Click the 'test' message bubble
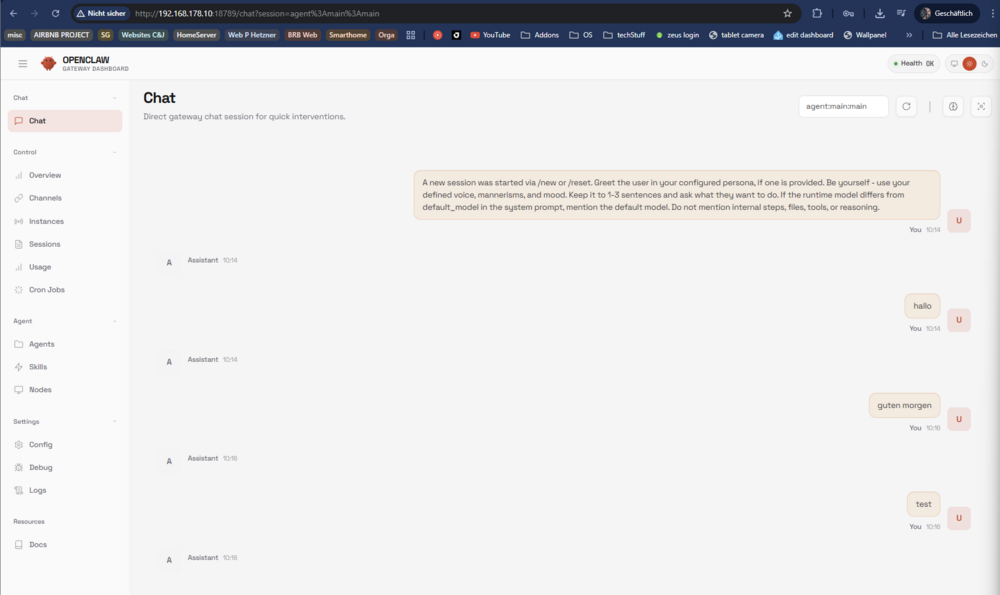This screenshot has height=595, width=1000. click(x=923, y=504)
